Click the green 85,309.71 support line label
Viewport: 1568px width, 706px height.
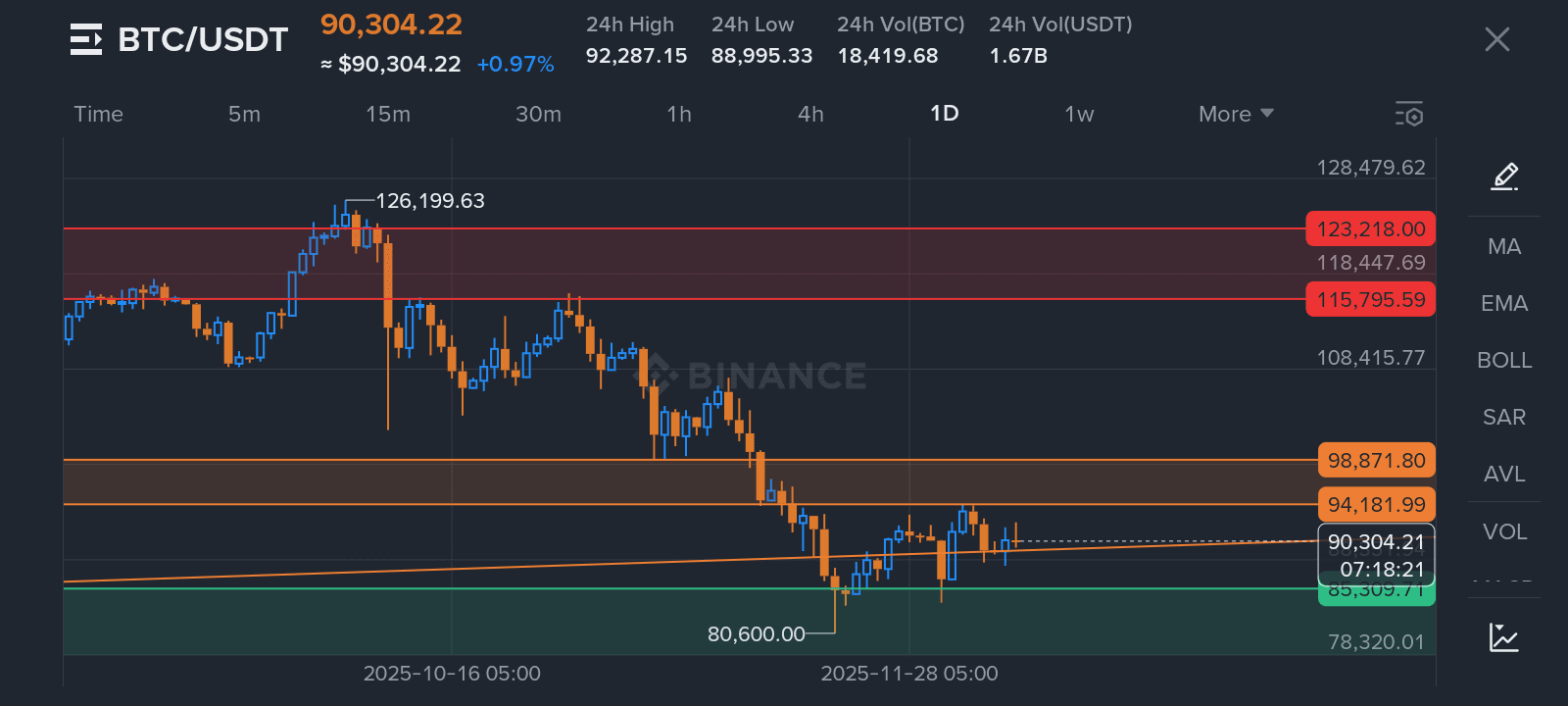[1376, 591]
